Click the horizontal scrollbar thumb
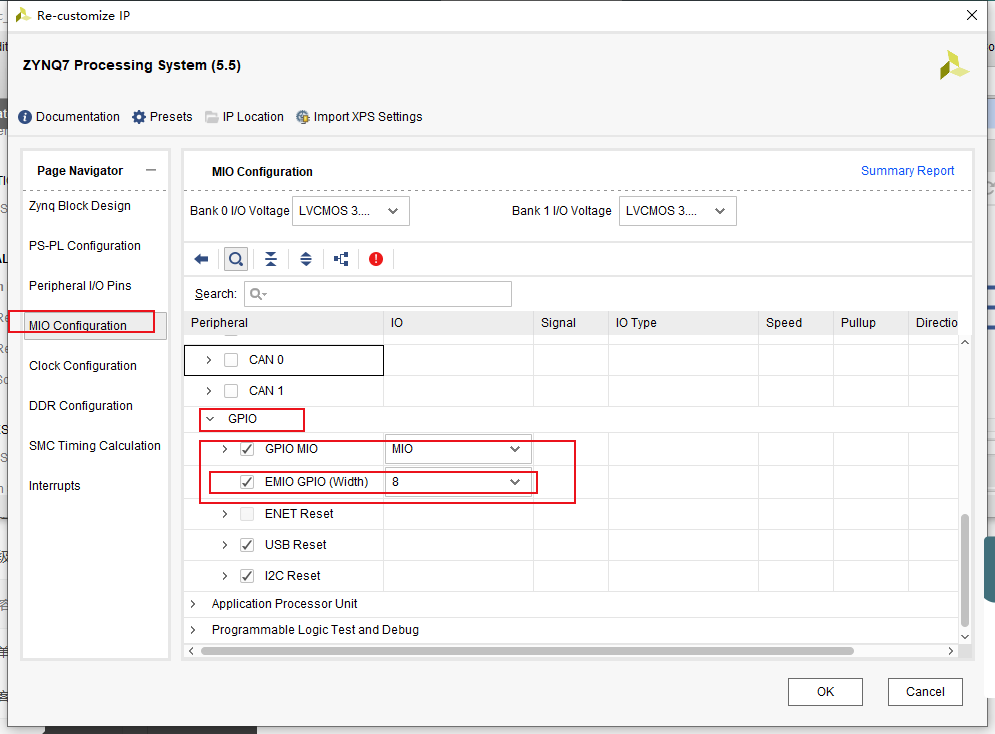Viewport: 995px width, 734px height. tap(527, 651)
